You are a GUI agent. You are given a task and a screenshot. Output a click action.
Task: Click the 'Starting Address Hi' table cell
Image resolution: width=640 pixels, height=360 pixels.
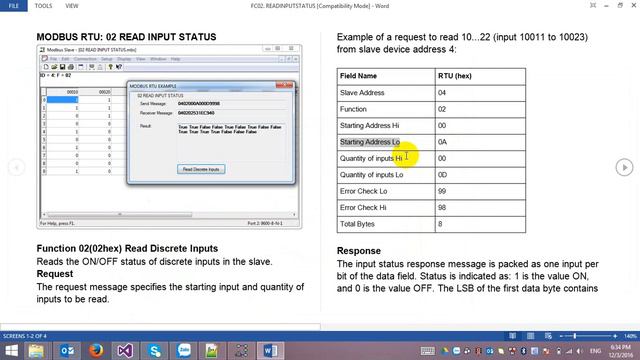[386, 125]
